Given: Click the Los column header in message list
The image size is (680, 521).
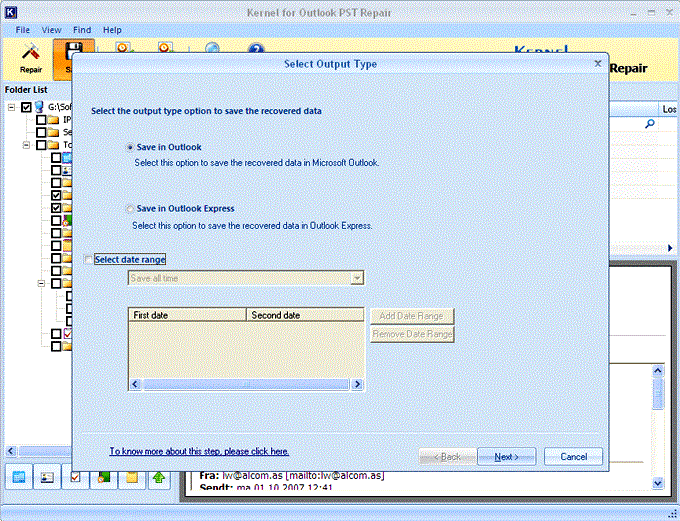Looking at the screenshot, I should tap(669, 109).
